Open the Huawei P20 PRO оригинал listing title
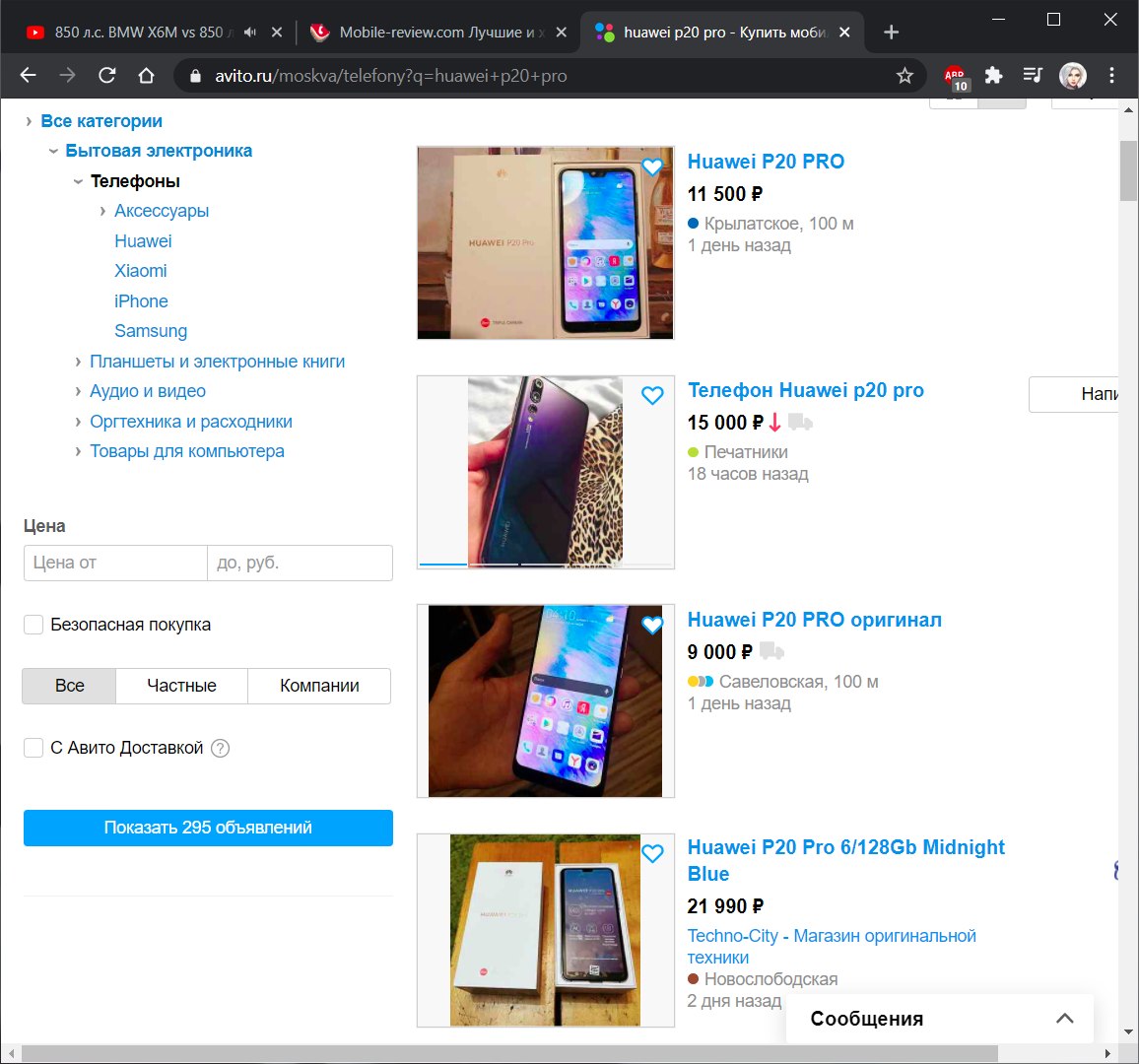1139x1064 pixels. click(814, 620)
